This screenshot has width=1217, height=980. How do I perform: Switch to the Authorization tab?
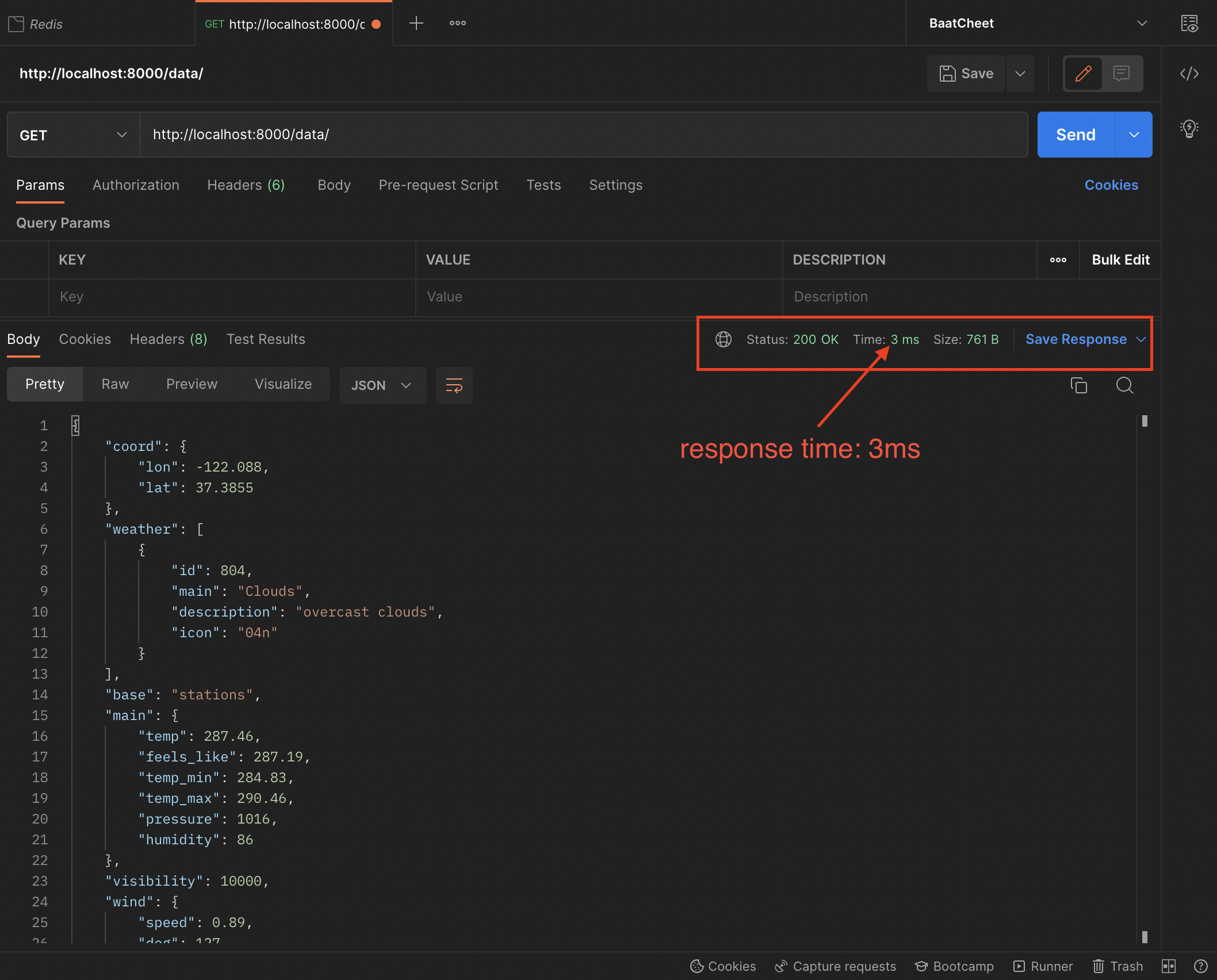pos(136,185)
